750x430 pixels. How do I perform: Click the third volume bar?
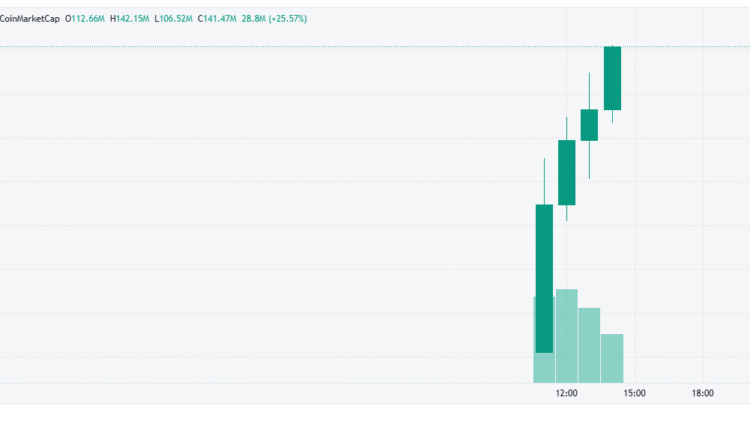[589, 345]
